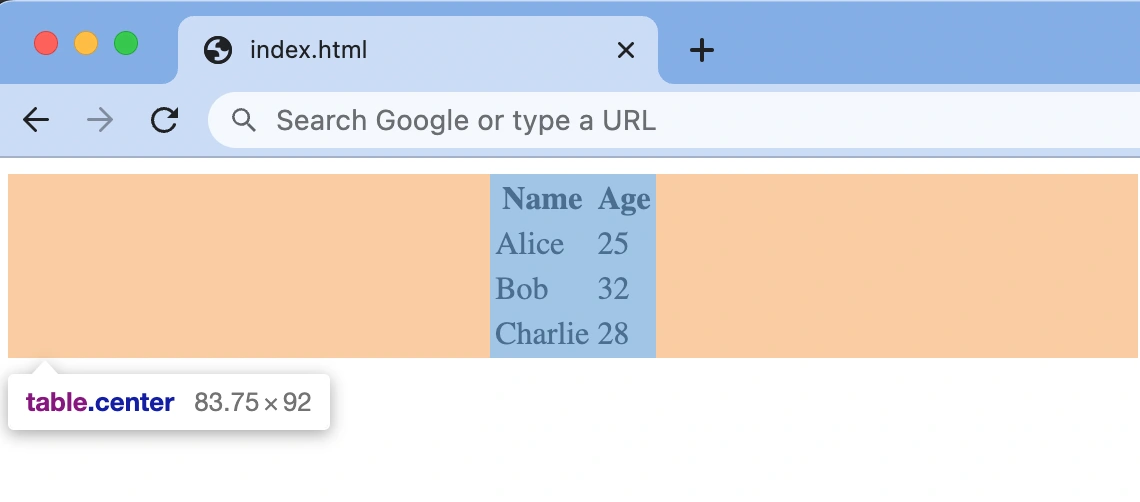Click the green maximize window button
Screen dimensions: 1140x502
click(126, 44)
